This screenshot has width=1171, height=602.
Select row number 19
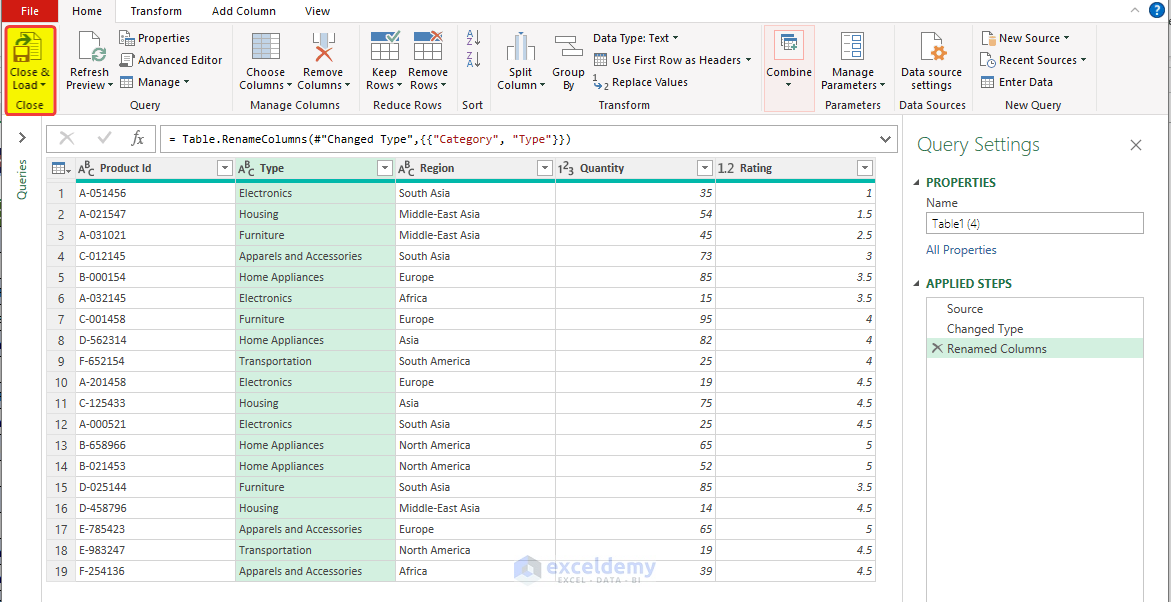(x=62, y=571)
